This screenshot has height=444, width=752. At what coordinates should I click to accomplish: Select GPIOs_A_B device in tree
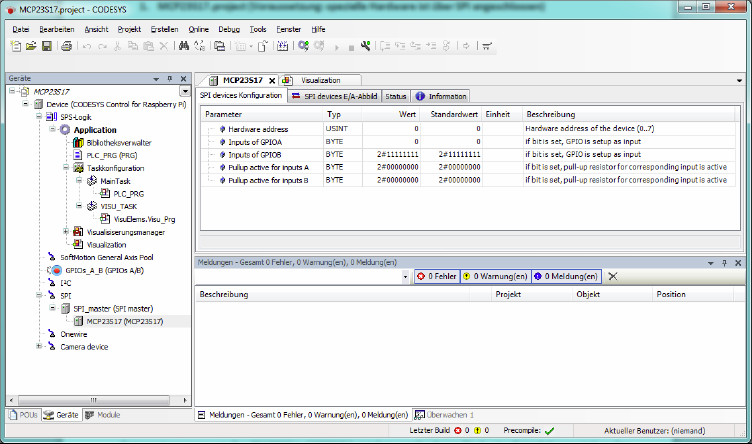(x=104, y=270)
